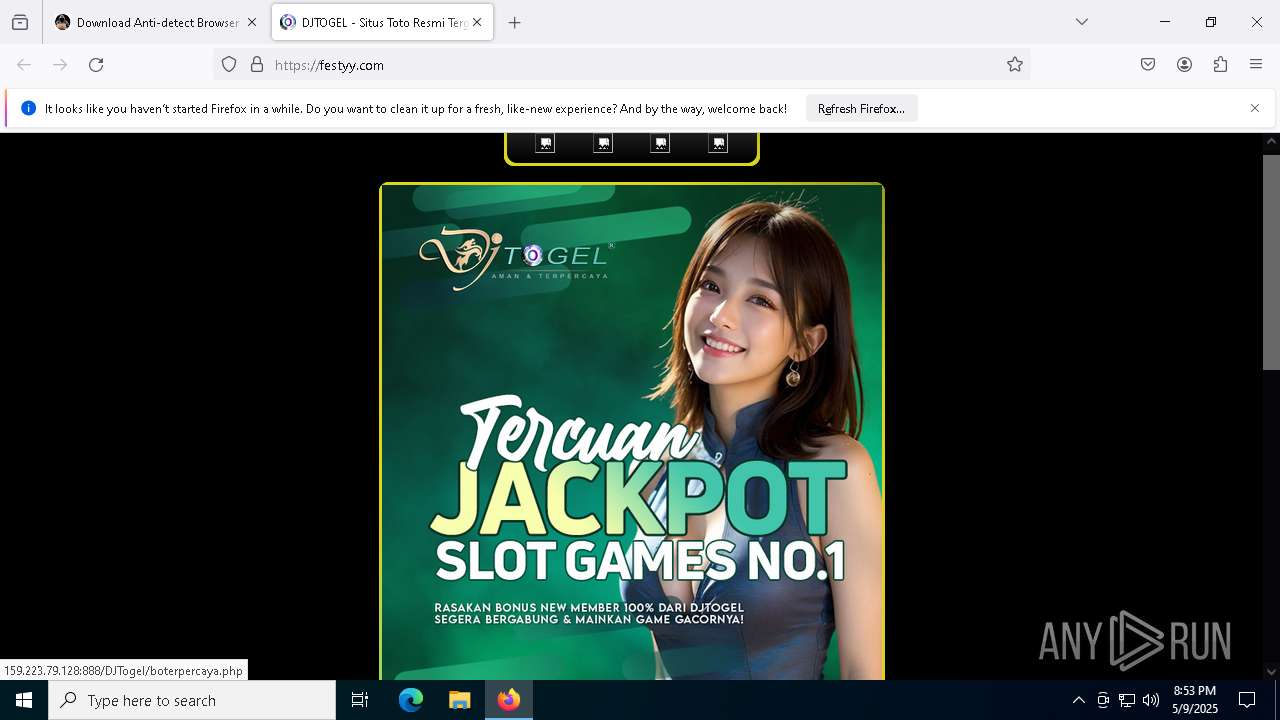
Task: Open the tracking protection shield icon
Action: click(x=229, y=65)
